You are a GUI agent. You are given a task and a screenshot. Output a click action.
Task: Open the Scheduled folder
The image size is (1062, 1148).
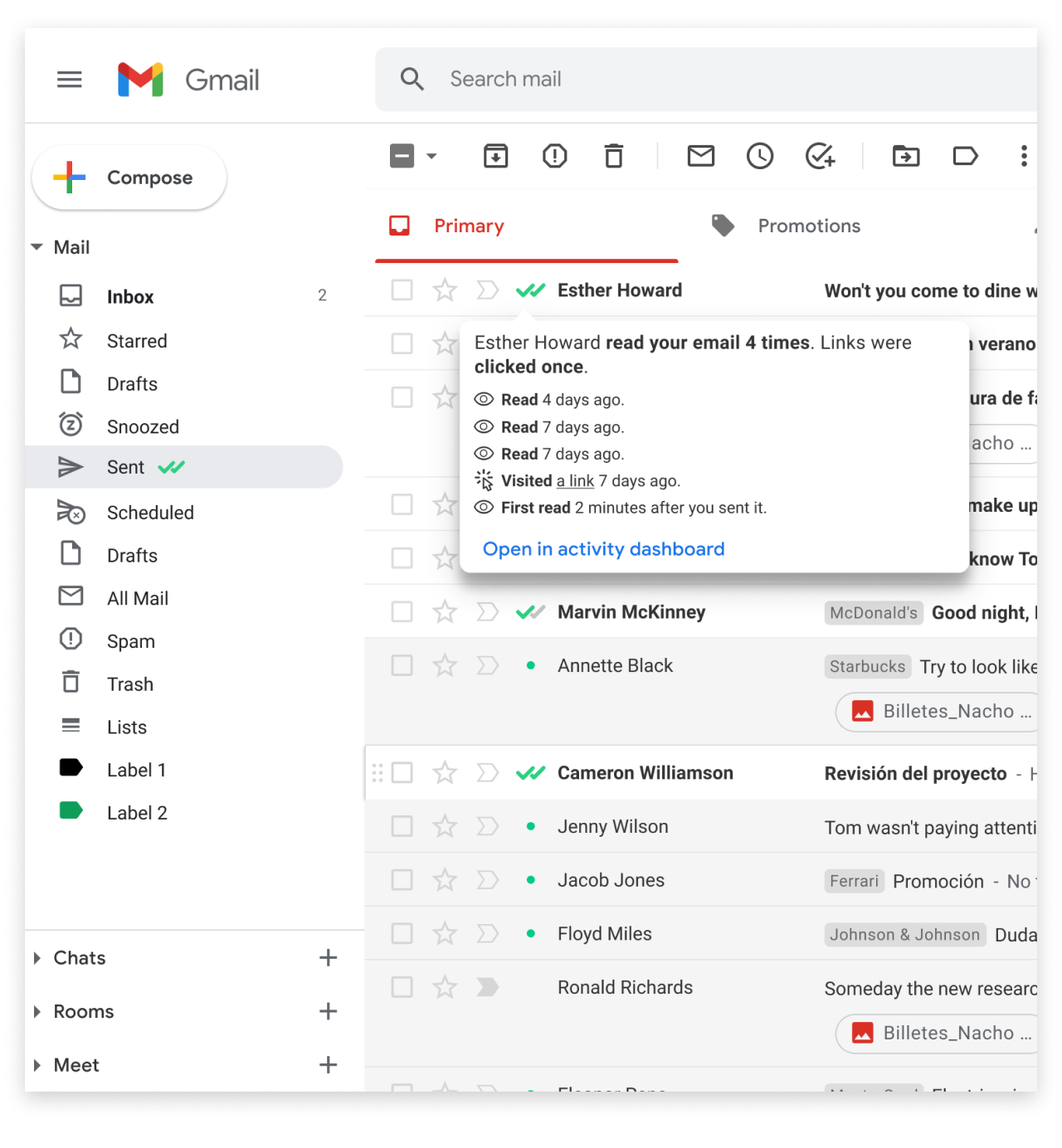[x=184, y=513]
